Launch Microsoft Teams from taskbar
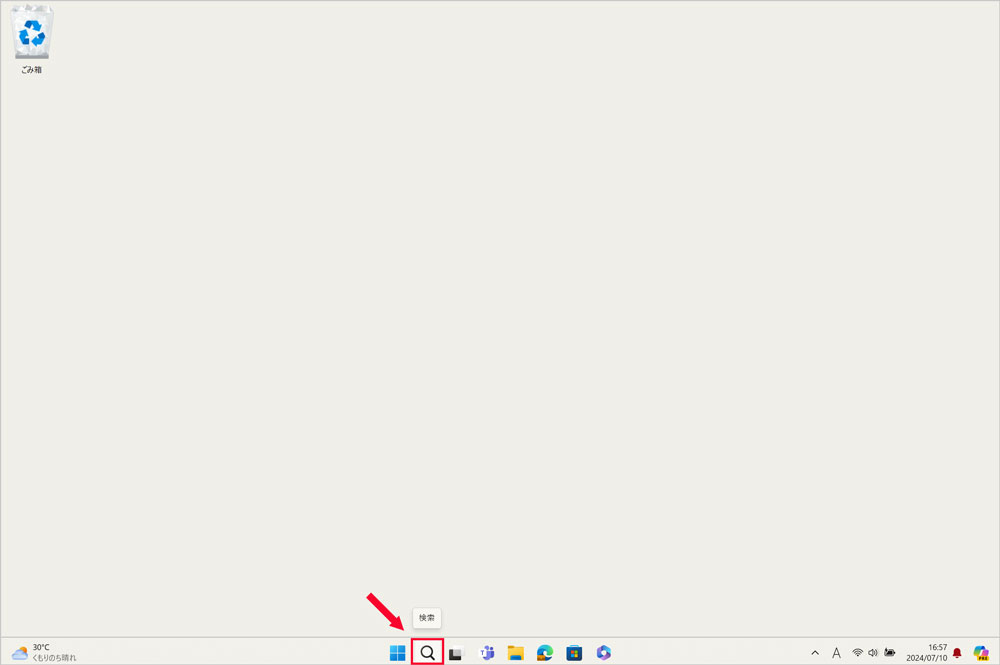This screenshot has height=665, width=1000. click(487, 653)
